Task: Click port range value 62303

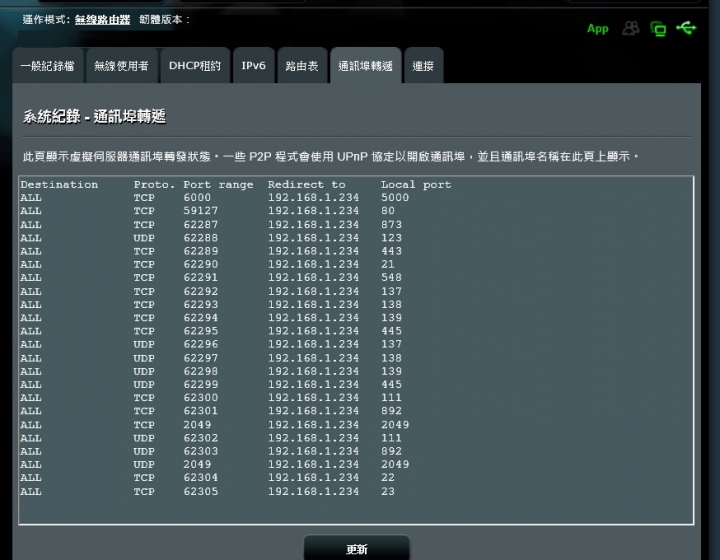Action: 201,451
